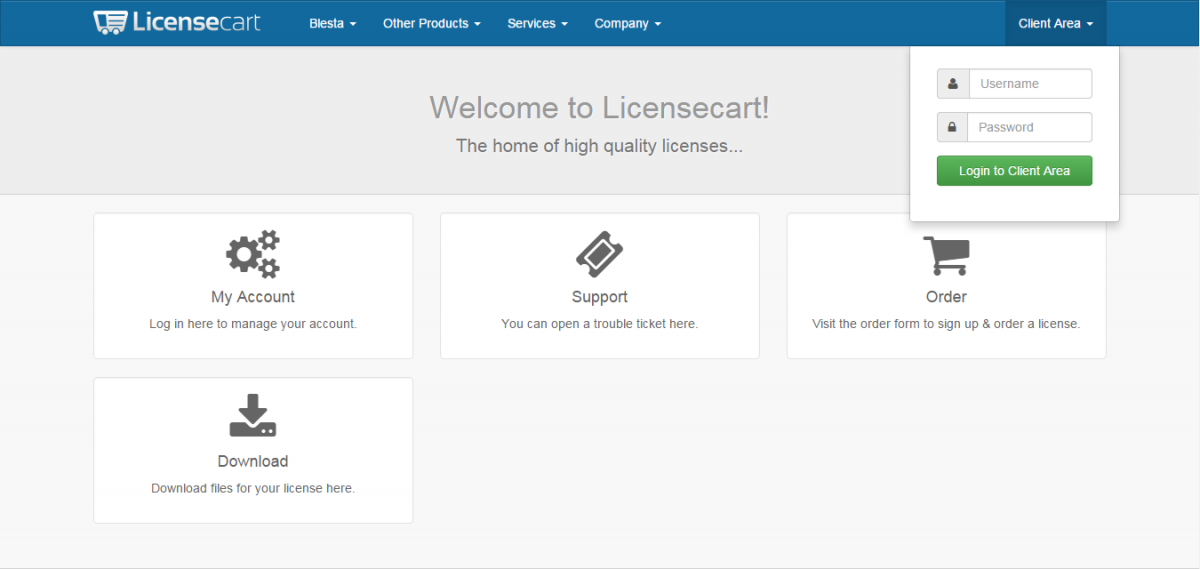Viewport: 1200px width, 569px height.
Task: Open the Download card title
Action: tap(253, 461)
